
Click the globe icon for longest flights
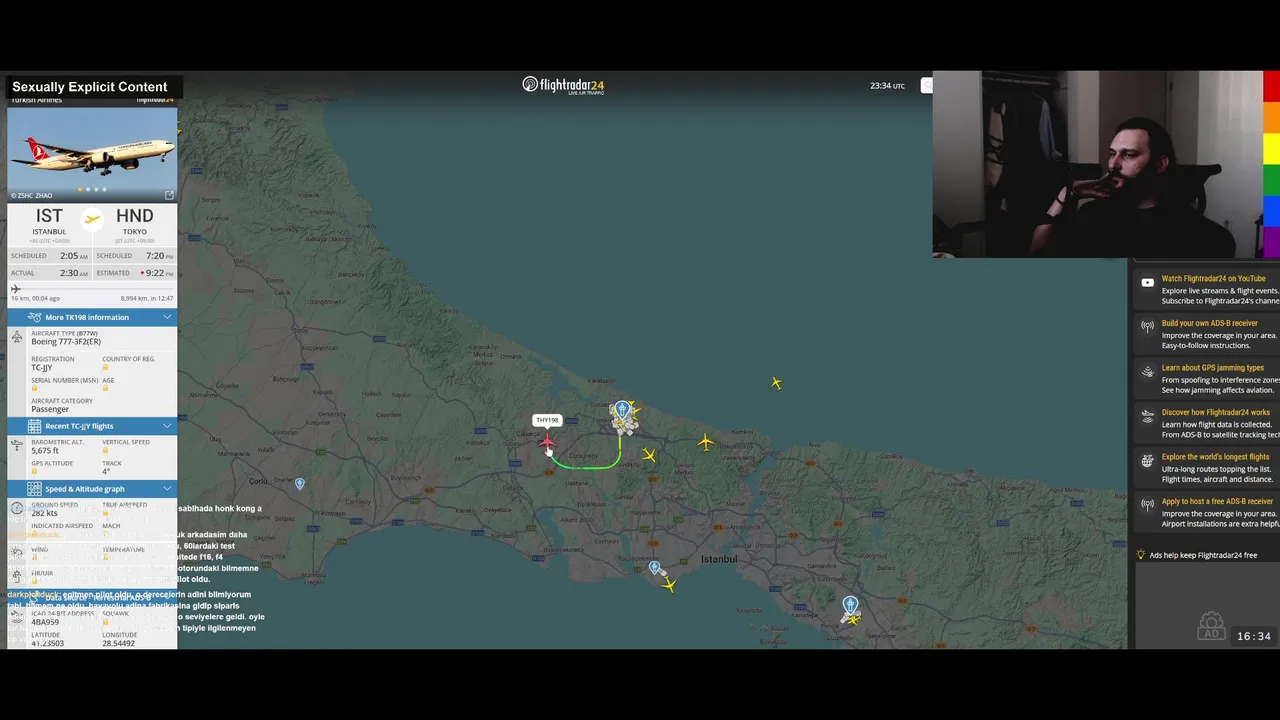(1147, 461)
